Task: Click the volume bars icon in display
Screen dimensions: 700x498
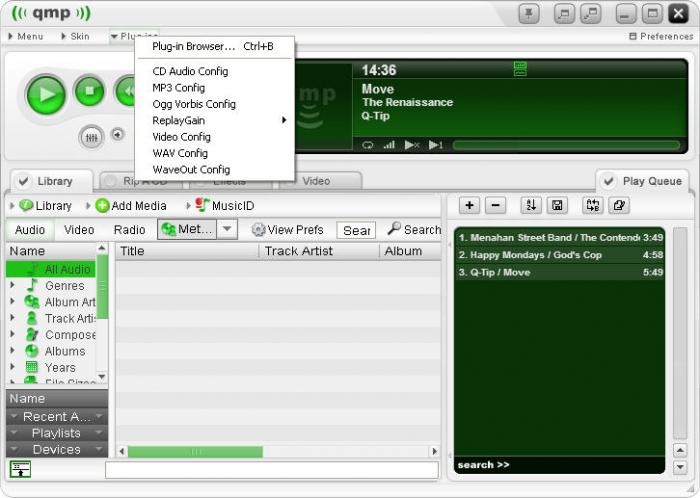Action: click(389, 145)
